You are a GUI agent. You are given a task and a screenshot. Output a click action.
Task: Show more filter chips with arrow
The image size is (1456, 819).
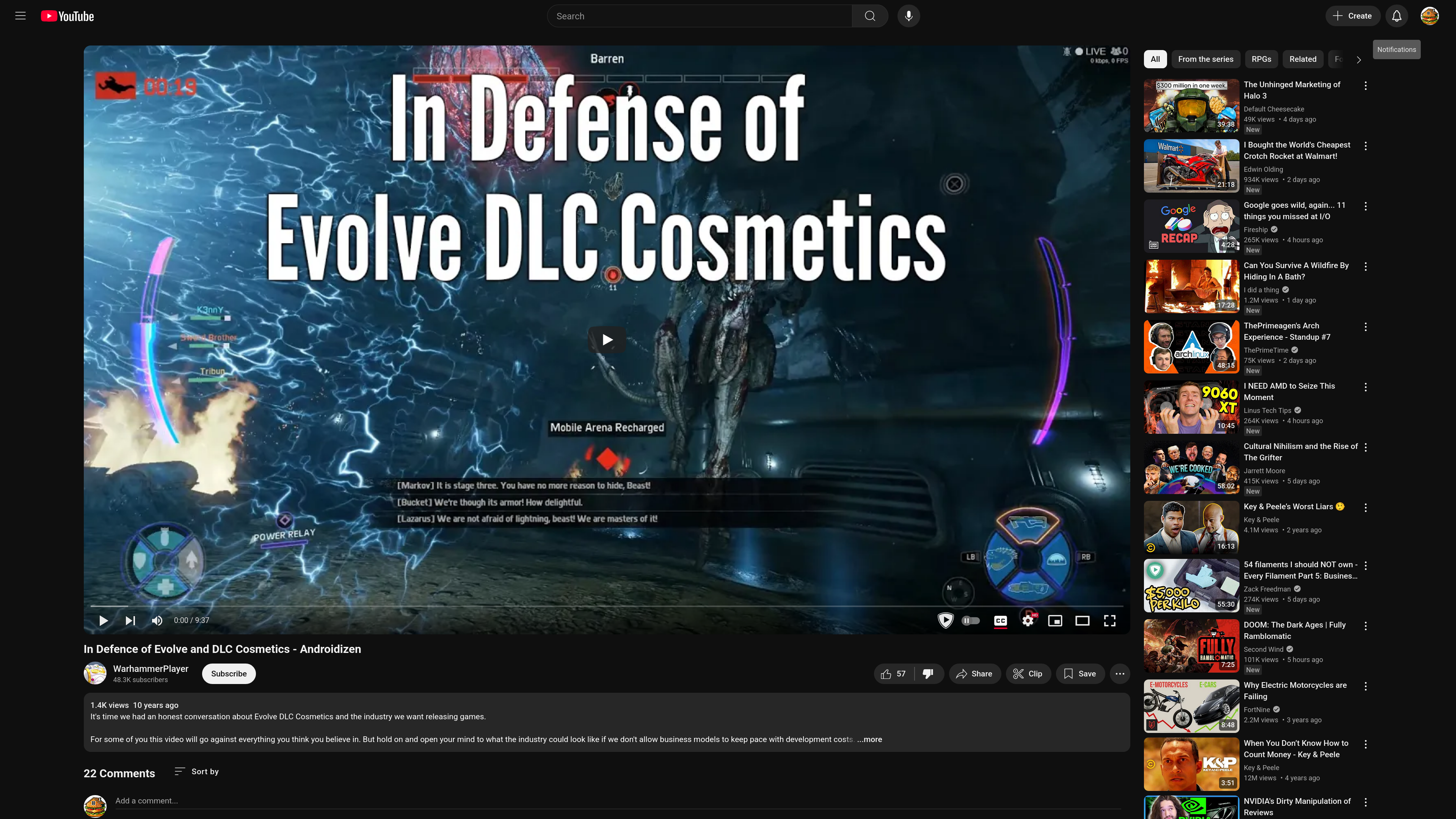coord(1359,60)
